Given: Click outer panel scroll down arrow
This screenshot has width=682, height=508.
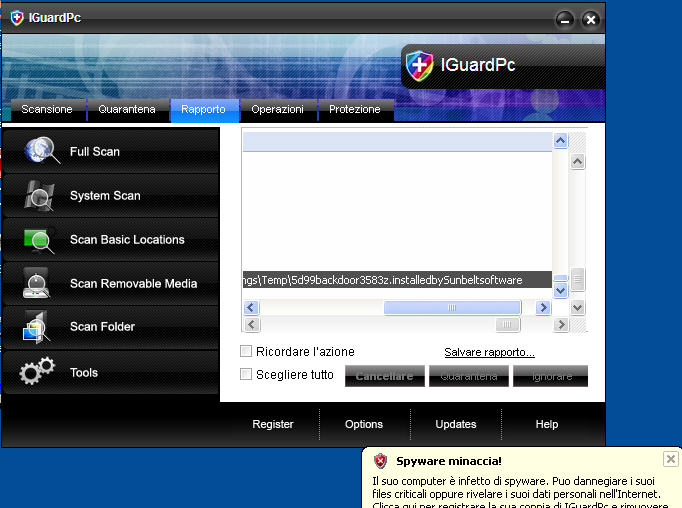Looking at the screenshot, I should pyautogui.click(x=577, y=308).
